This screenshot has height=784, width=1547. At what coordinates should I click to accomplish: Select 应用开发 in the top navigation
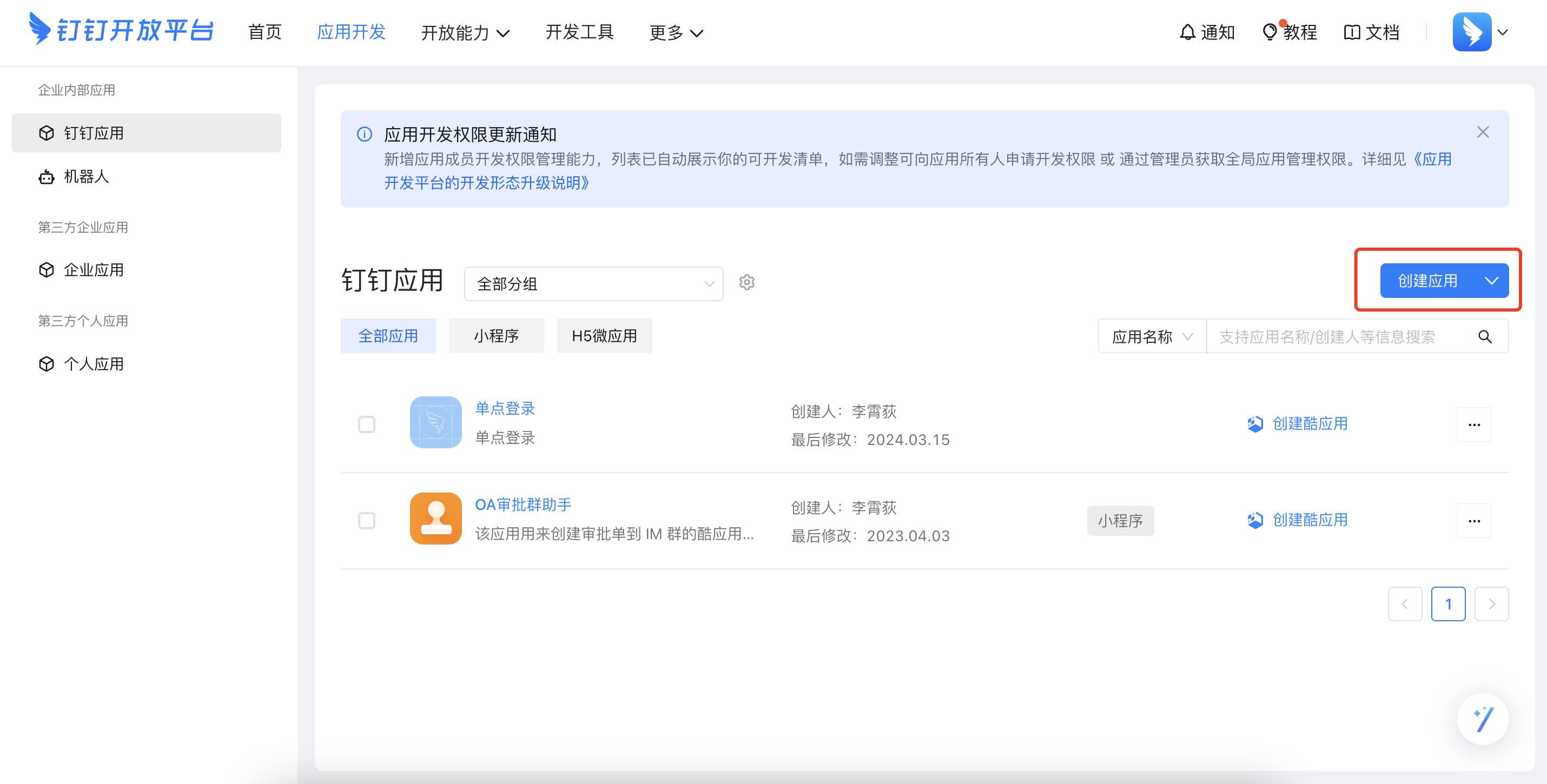click(351, 32)
